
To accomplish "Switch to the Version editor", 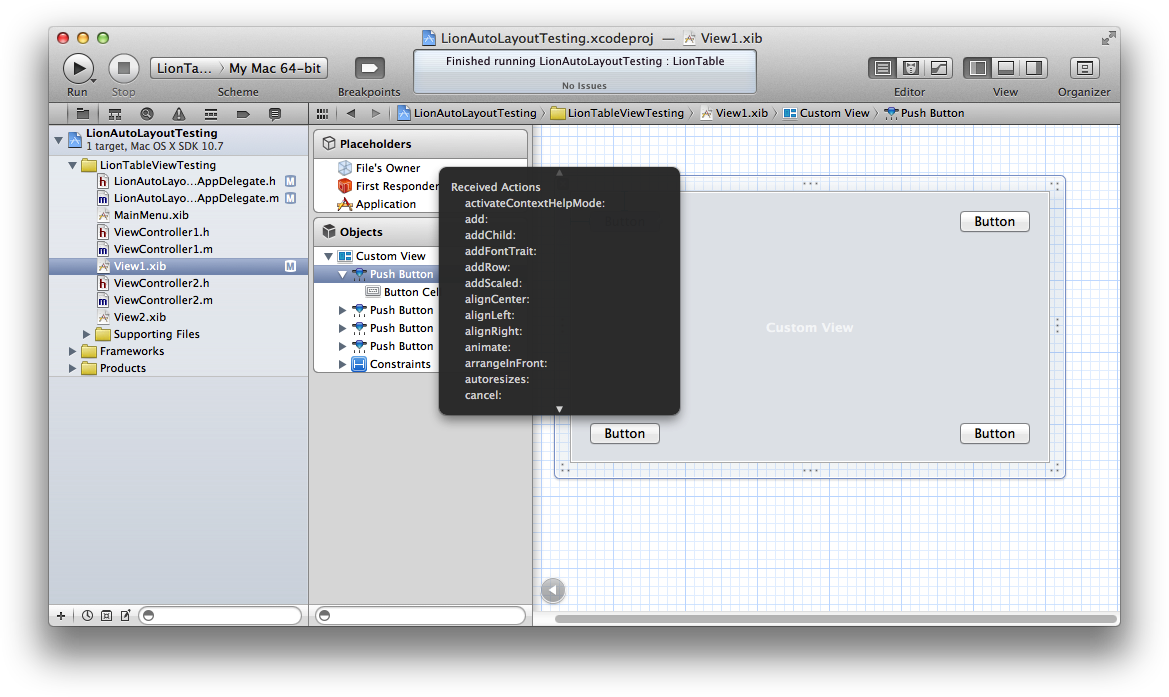I will [x=938, y=69].
